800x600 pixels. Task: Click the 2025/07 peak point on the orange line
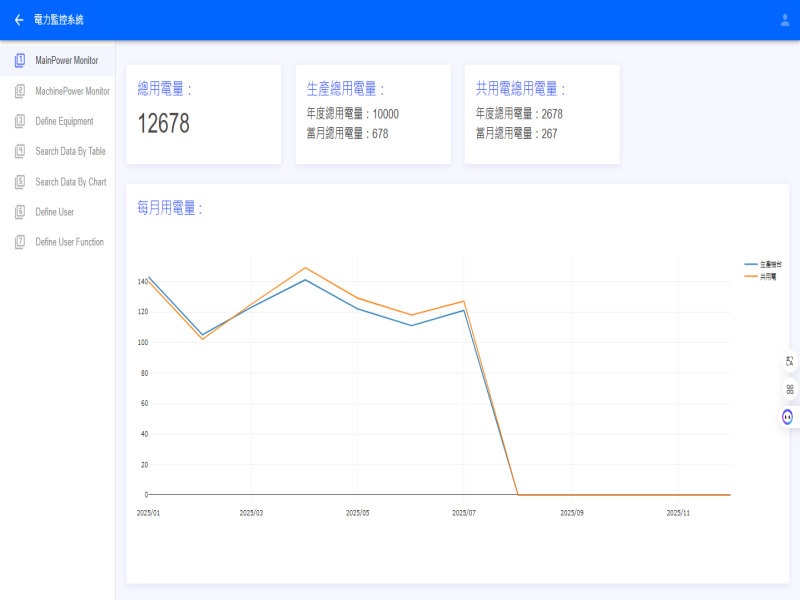coord(464,302)
